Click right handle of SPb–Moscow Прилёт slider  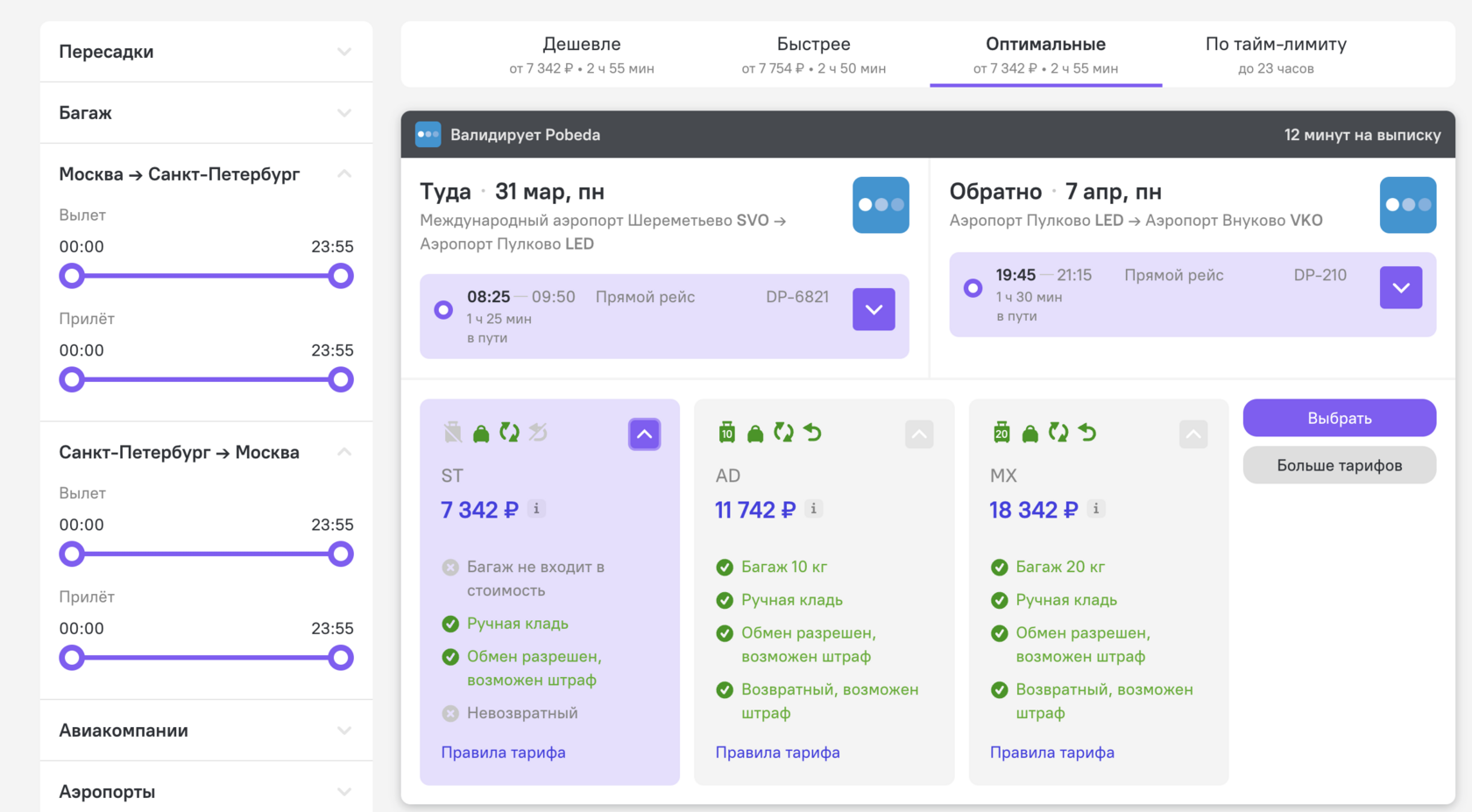point(341,657)
